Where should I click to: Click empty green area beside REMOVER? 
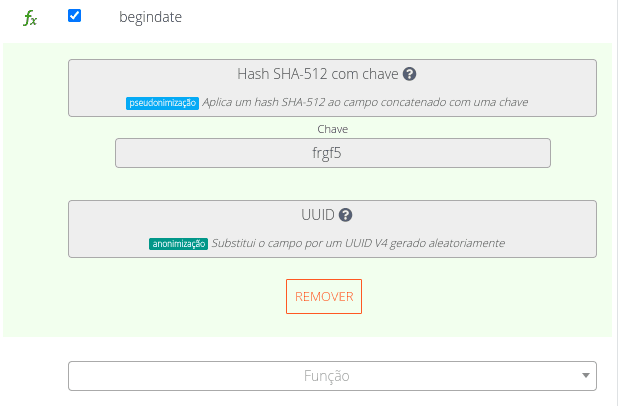[480, 297]
